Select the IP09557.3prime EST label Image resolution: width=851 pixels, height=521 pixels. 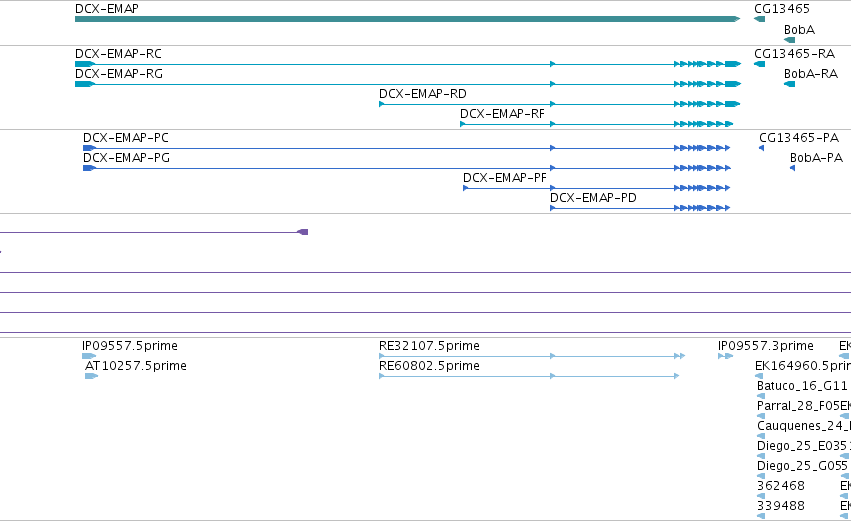click(766, 346)
